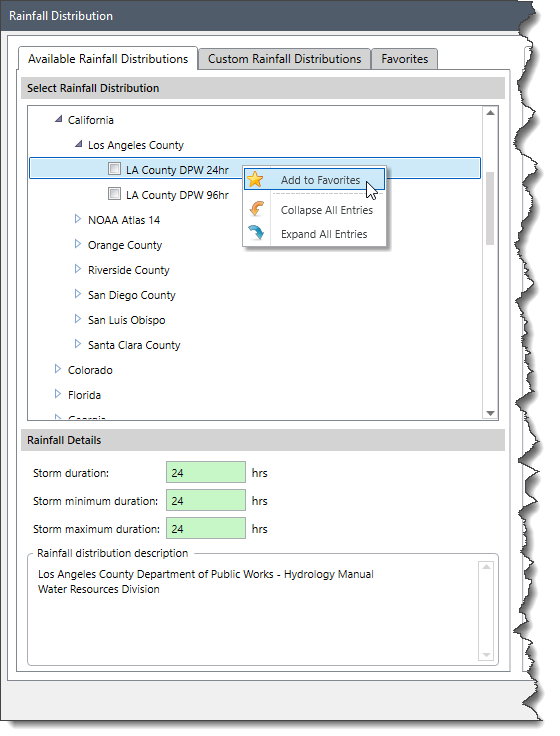Switch to Custom Rainfall Distributions tab

point(284,59)
